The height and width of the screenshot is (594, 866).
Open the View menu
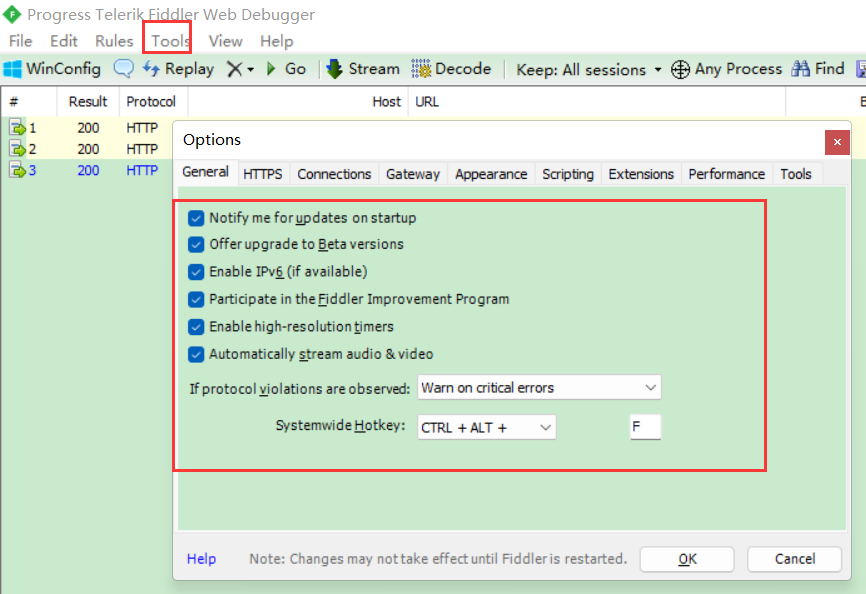(225, 41)
